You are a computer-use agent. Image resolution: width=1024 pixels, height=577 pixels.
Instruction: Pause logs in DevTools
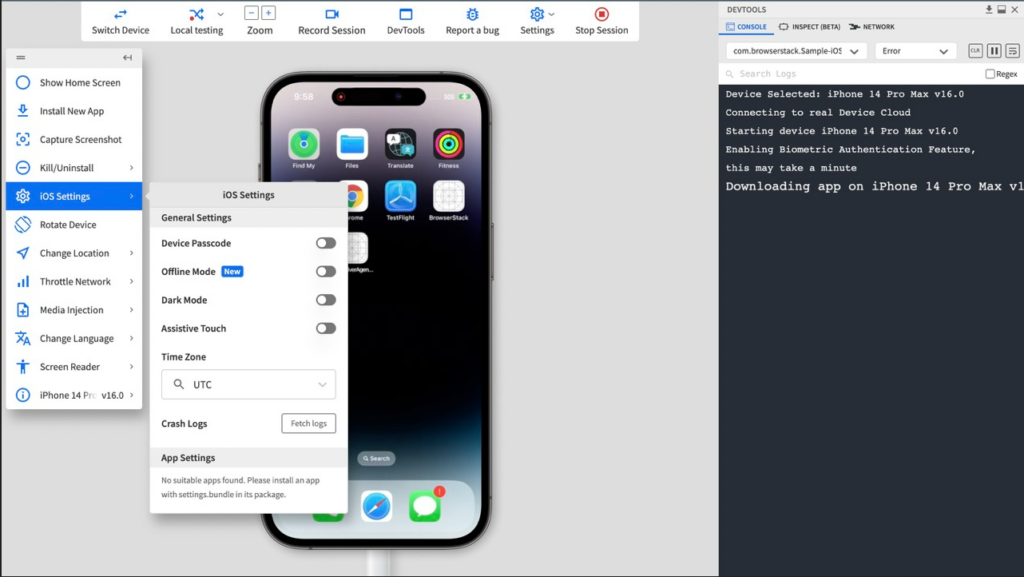coord(994,51)
